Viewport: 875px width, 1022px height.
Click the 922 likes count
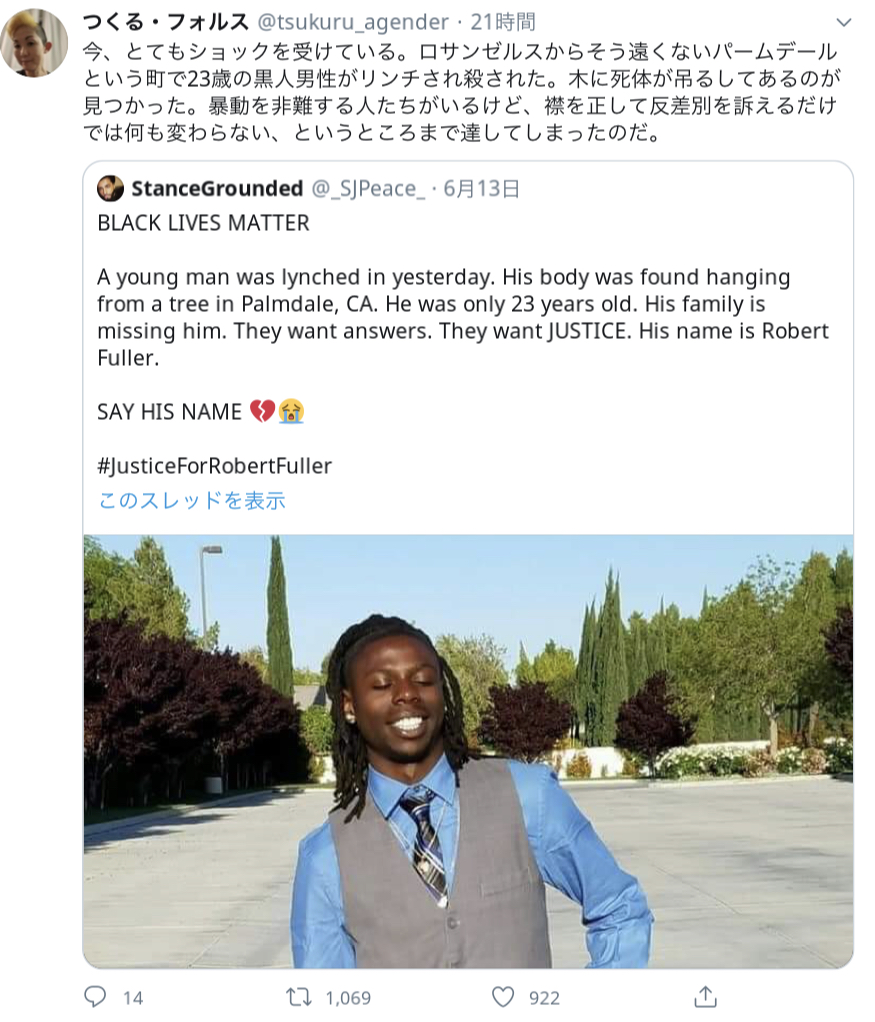(x=544, y=998)
